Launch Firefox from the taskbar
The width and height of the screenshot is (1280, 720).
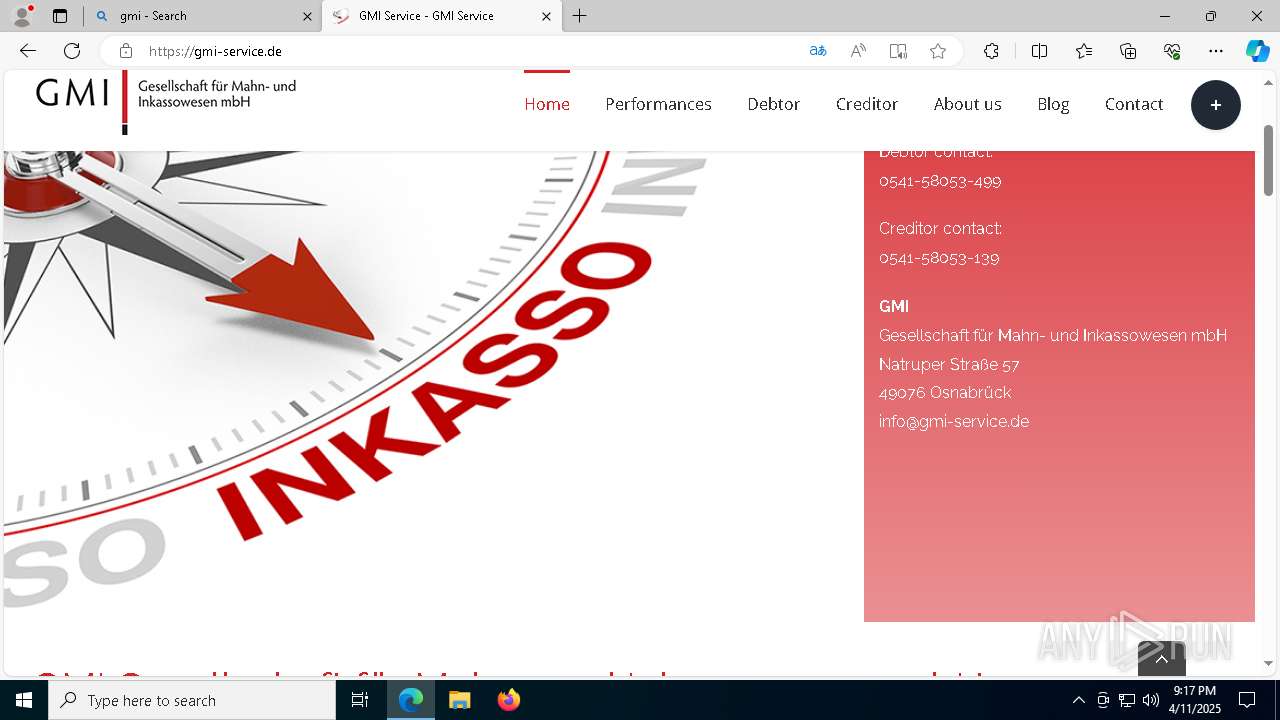509,700
